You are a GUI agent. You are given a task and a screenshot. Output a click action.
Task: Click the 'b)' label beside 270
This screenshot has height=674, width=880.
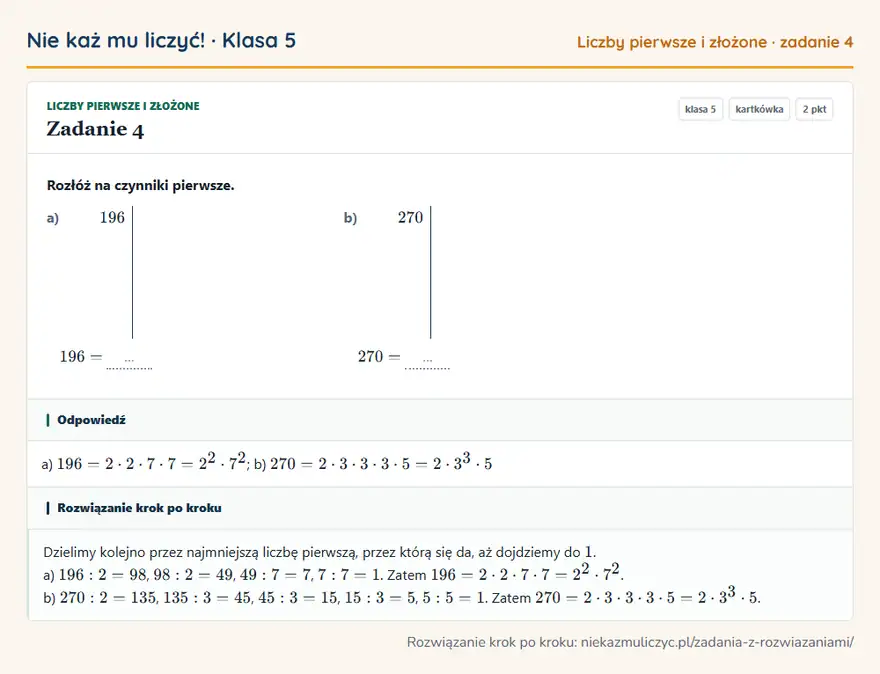350,218
